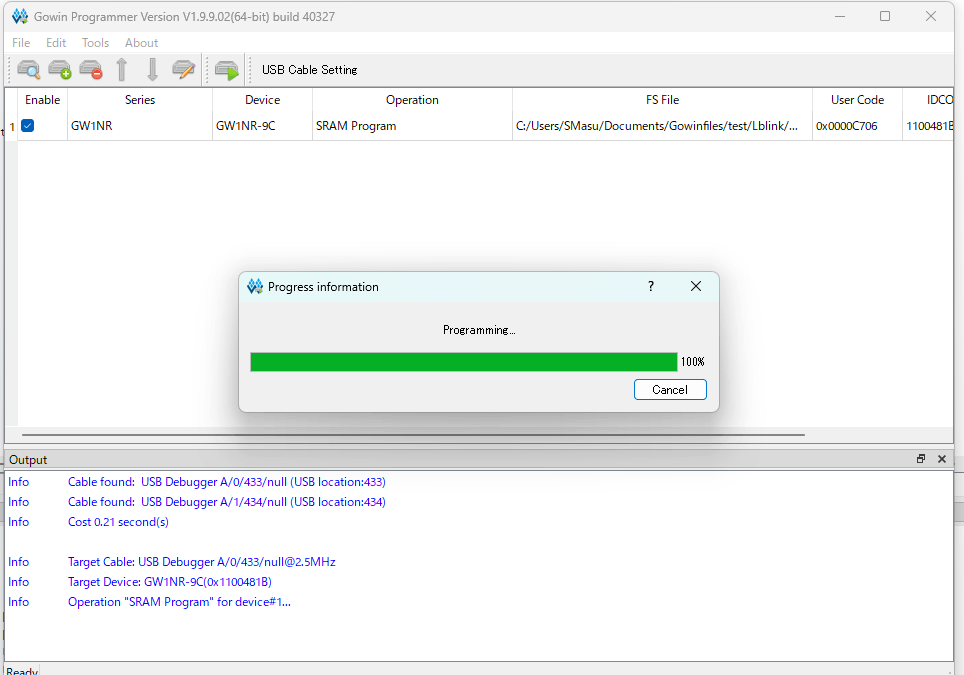Float the Output panel
The image size is (964, 675).
921,459
